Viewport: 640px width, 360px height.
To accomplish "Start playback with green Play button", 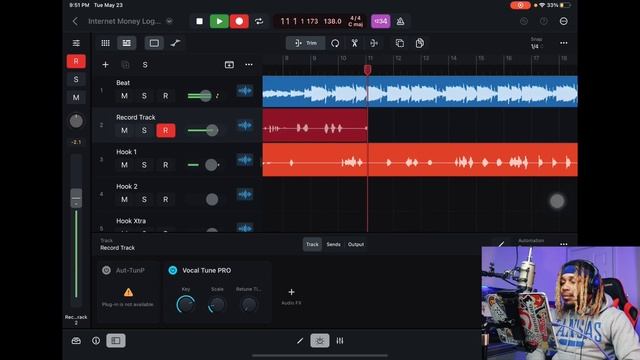I will click(219, 21).
